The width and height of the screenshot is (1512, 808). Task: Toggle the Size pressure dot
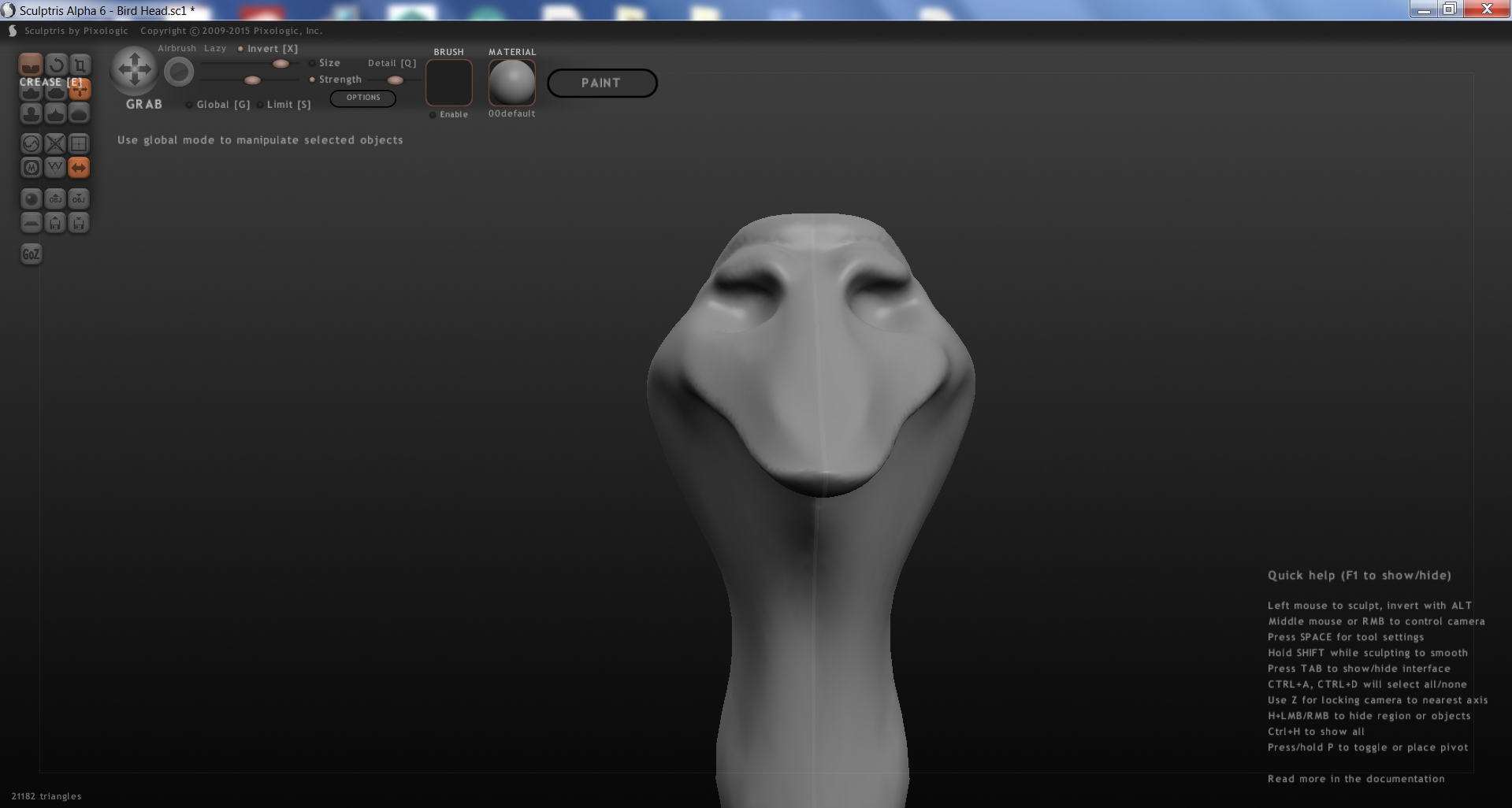click(312, 63)
